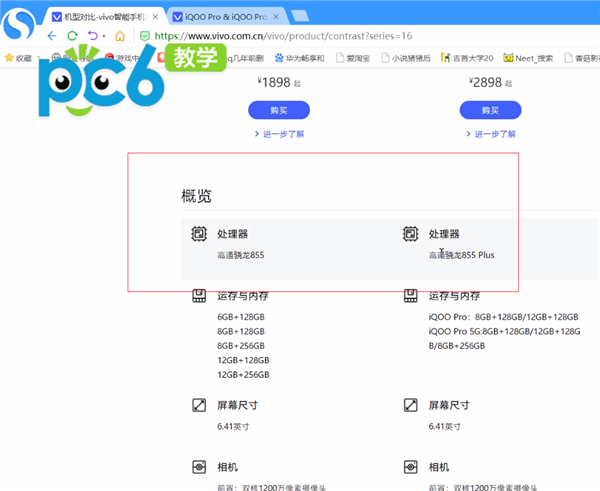Click the 12GB+256GB storage option text
600x491 pixels.
tap(243, 375)
